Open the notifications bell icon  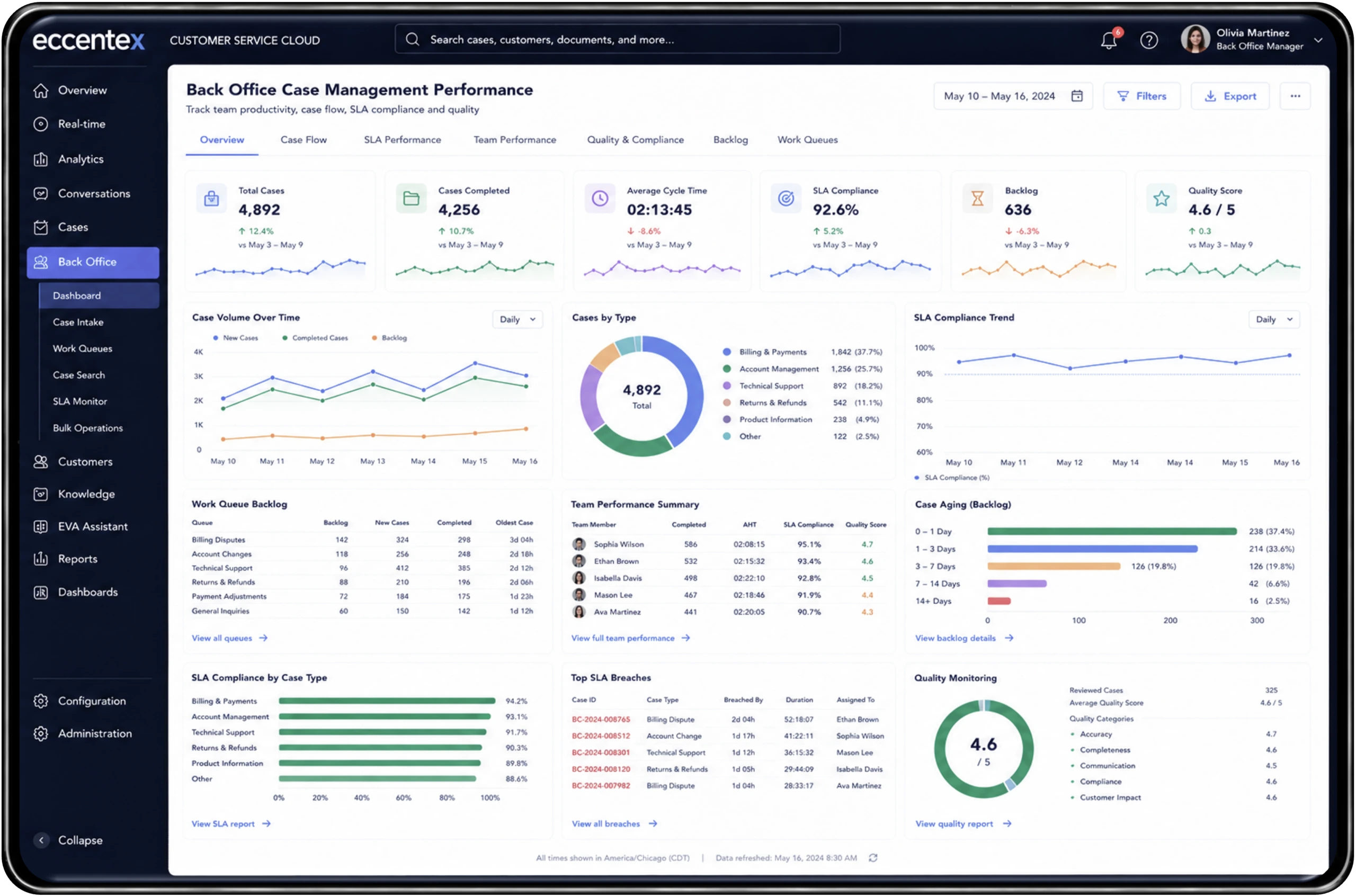click(x=1110, y=40)
